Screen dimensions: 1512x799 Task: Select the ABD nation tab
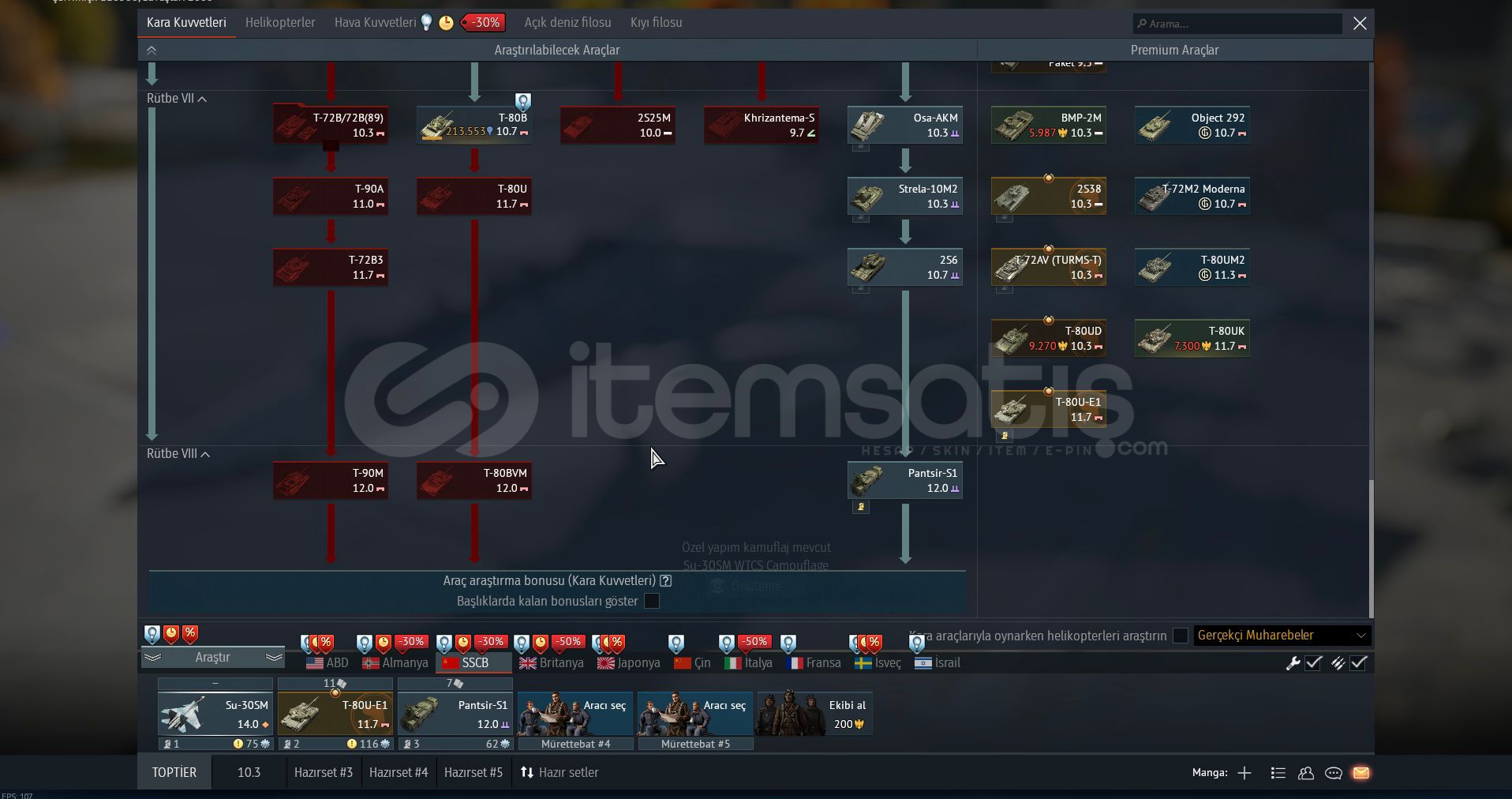327,663
